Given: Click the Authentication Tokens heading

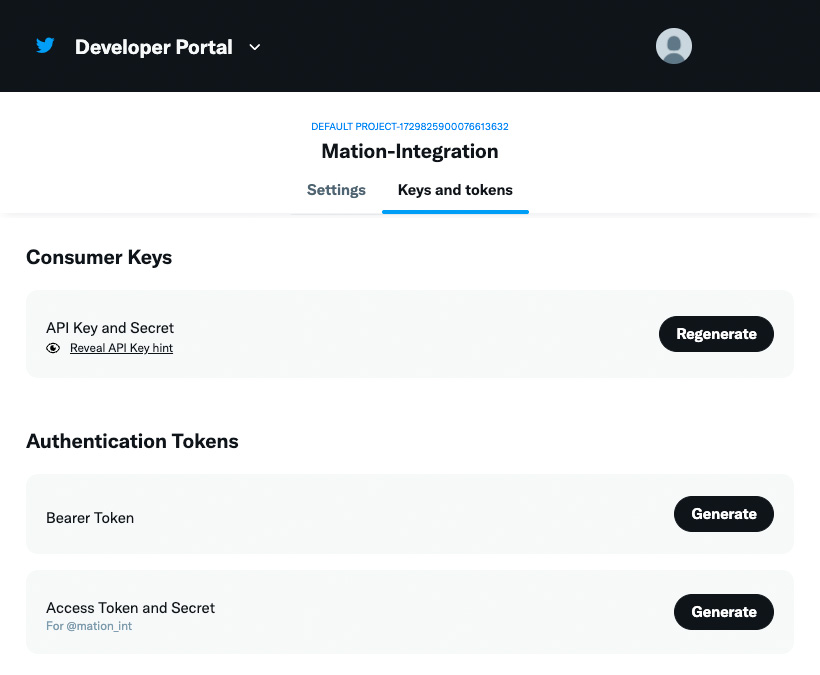Looking at the screenshot, I should tap(132, 441).
